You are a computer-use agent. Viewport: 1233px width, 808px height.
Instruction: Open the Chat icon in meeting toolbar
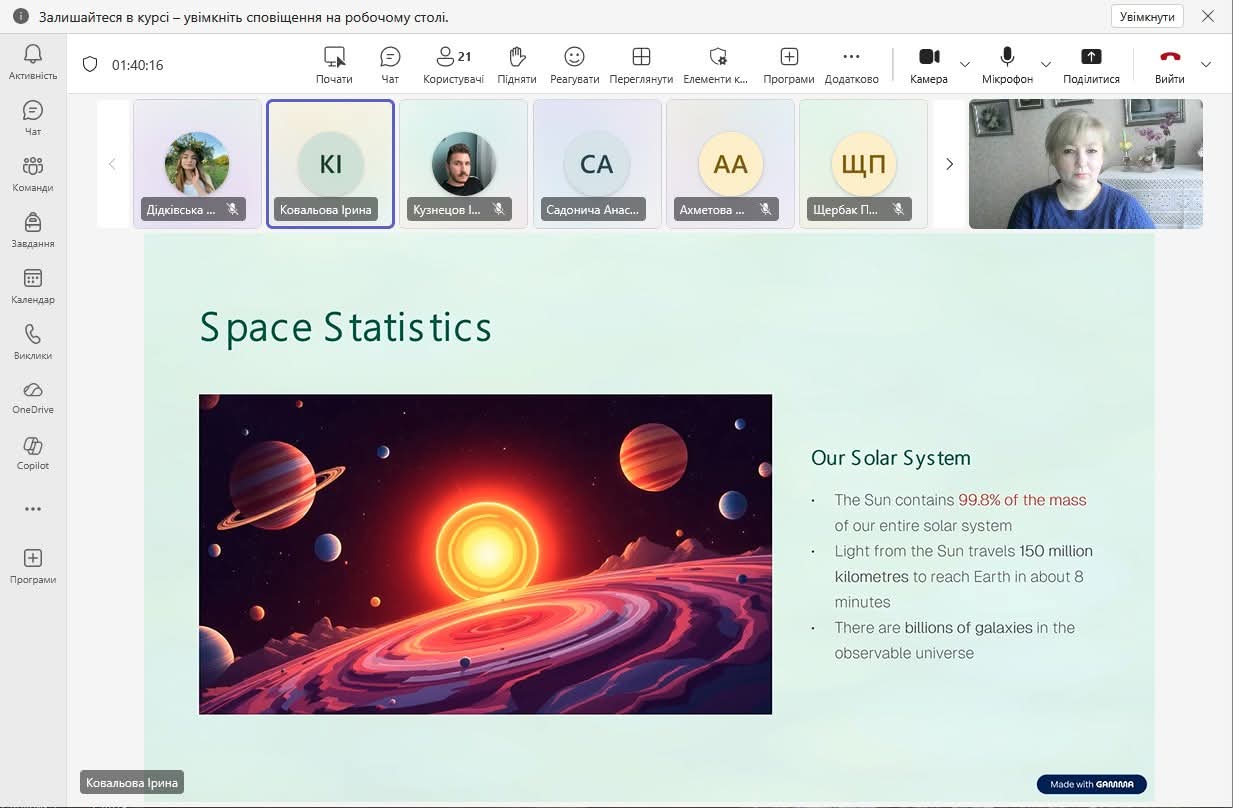(x=390, y=64)
